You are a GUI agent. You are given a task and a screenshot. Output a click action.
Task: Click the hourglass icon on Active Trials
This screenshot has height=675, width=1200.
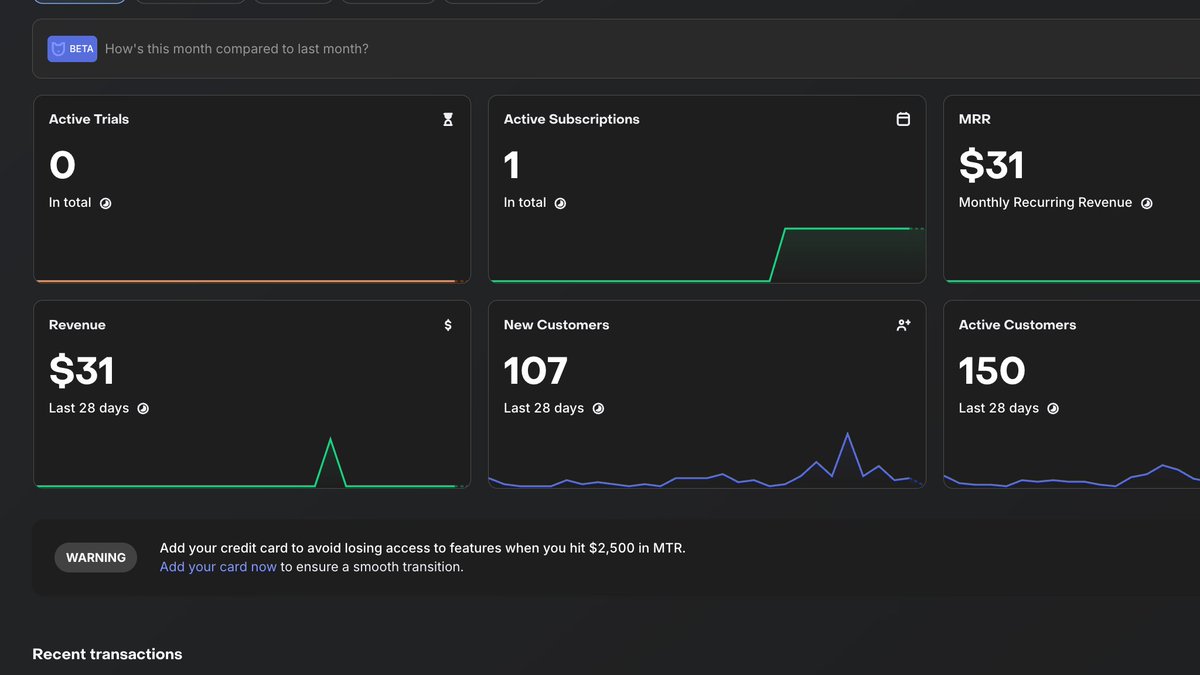[x=448, y=119]
